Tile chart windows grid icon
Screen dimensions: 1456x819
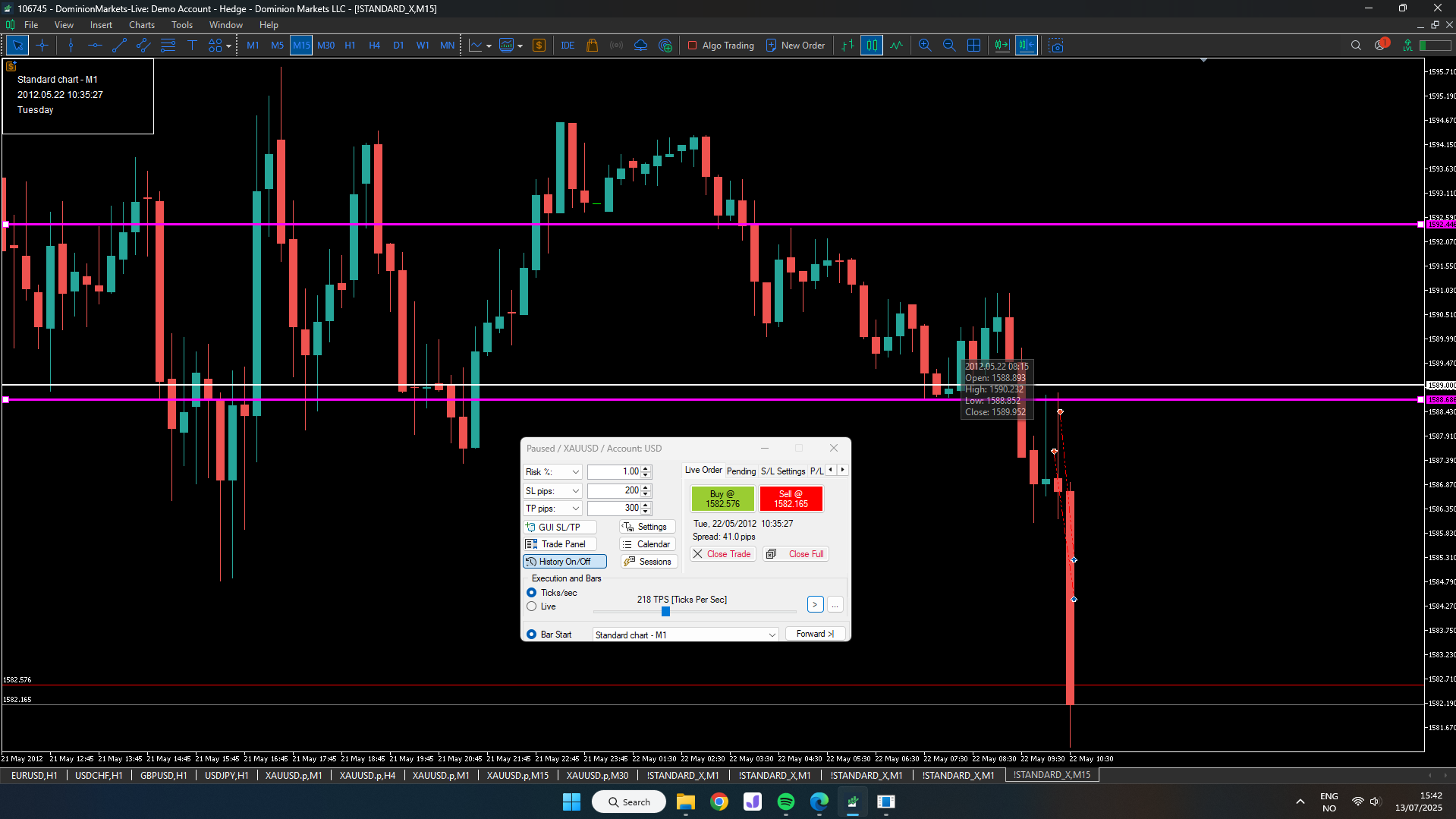pyautogui.click(x=974, y=46)
